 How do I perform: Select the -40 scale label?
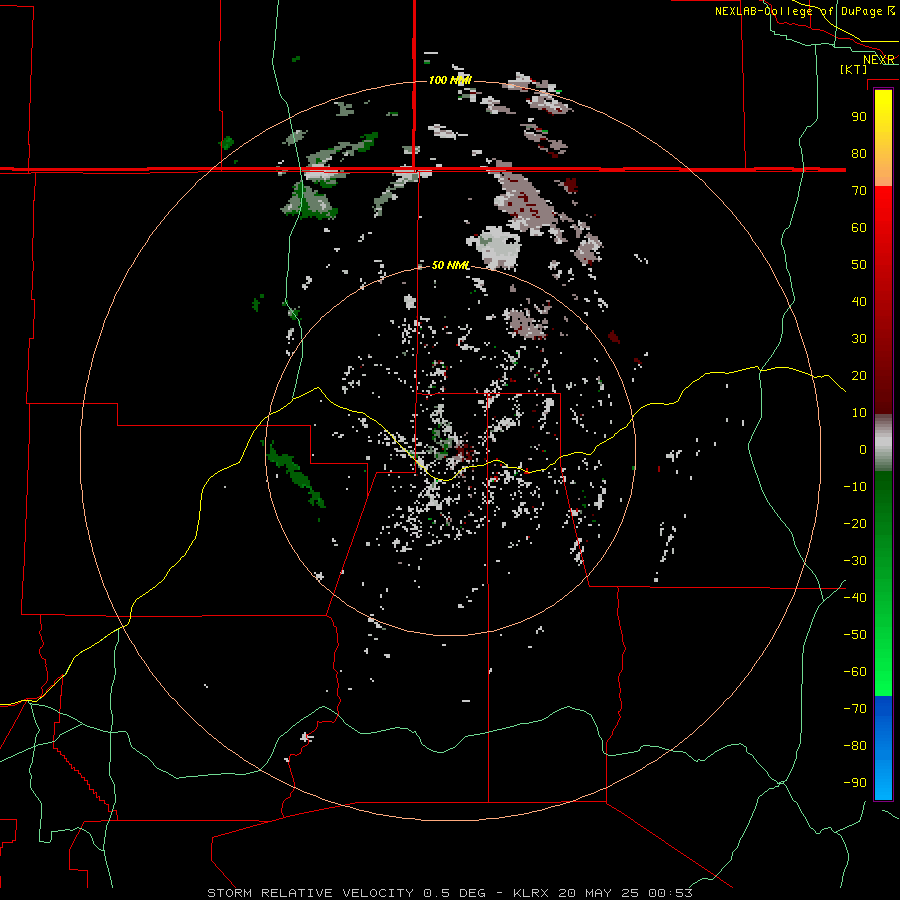[x=855, y=598]
